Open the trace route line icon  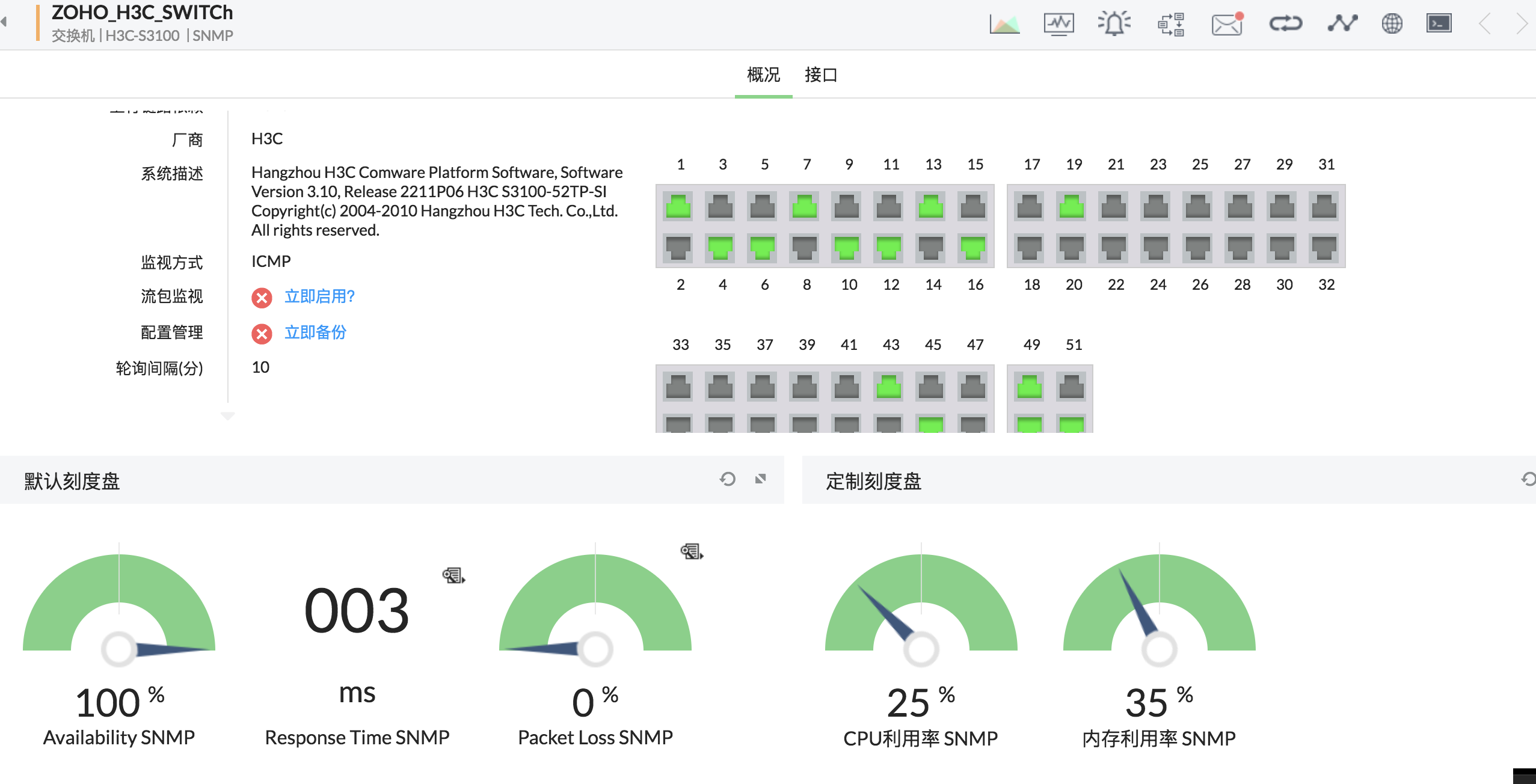coord(1342,24)
